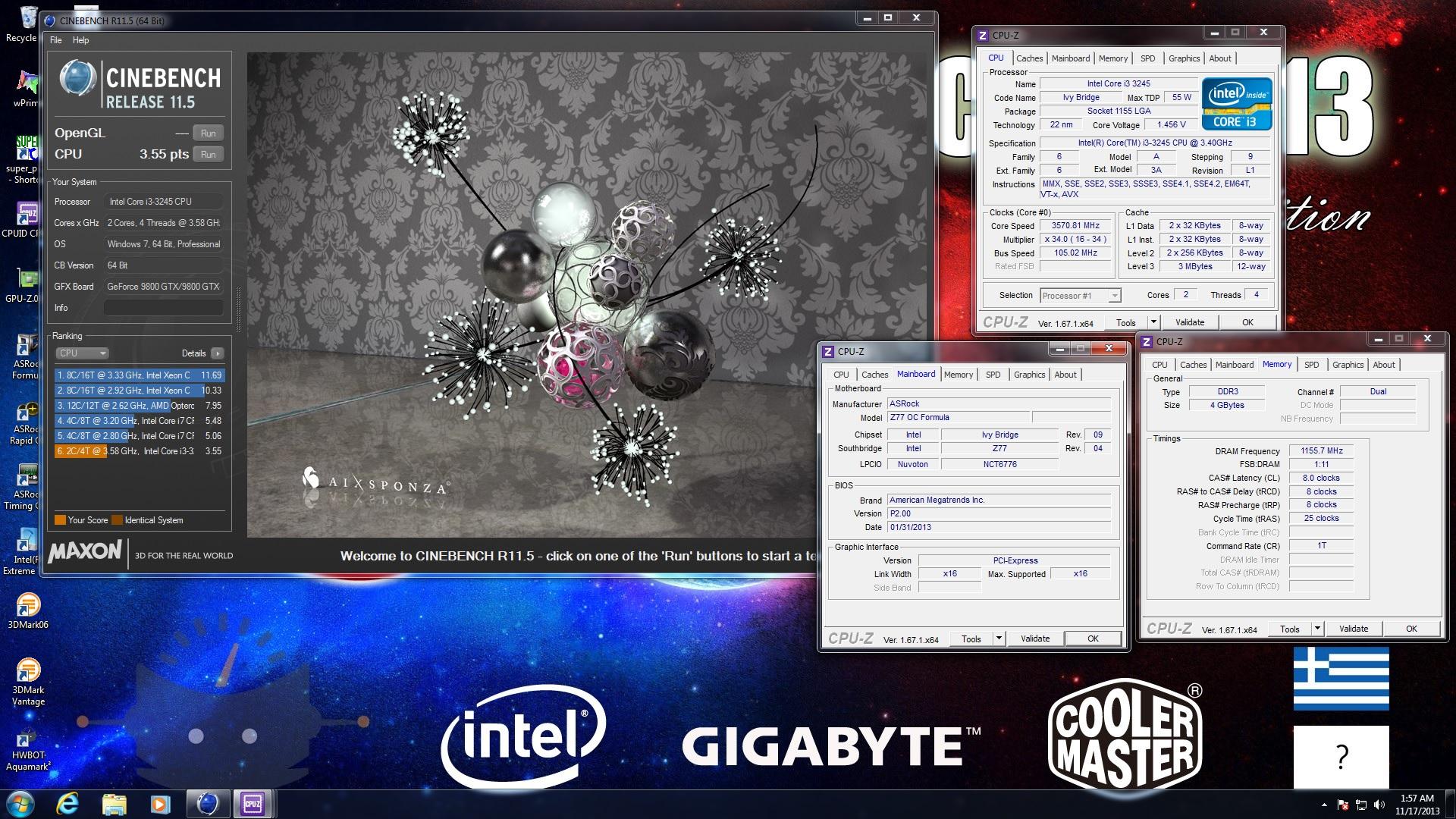1456x819 pixels.
Task: Click Tools button in CPU-Z Memory window
Action: (1289, 629)
